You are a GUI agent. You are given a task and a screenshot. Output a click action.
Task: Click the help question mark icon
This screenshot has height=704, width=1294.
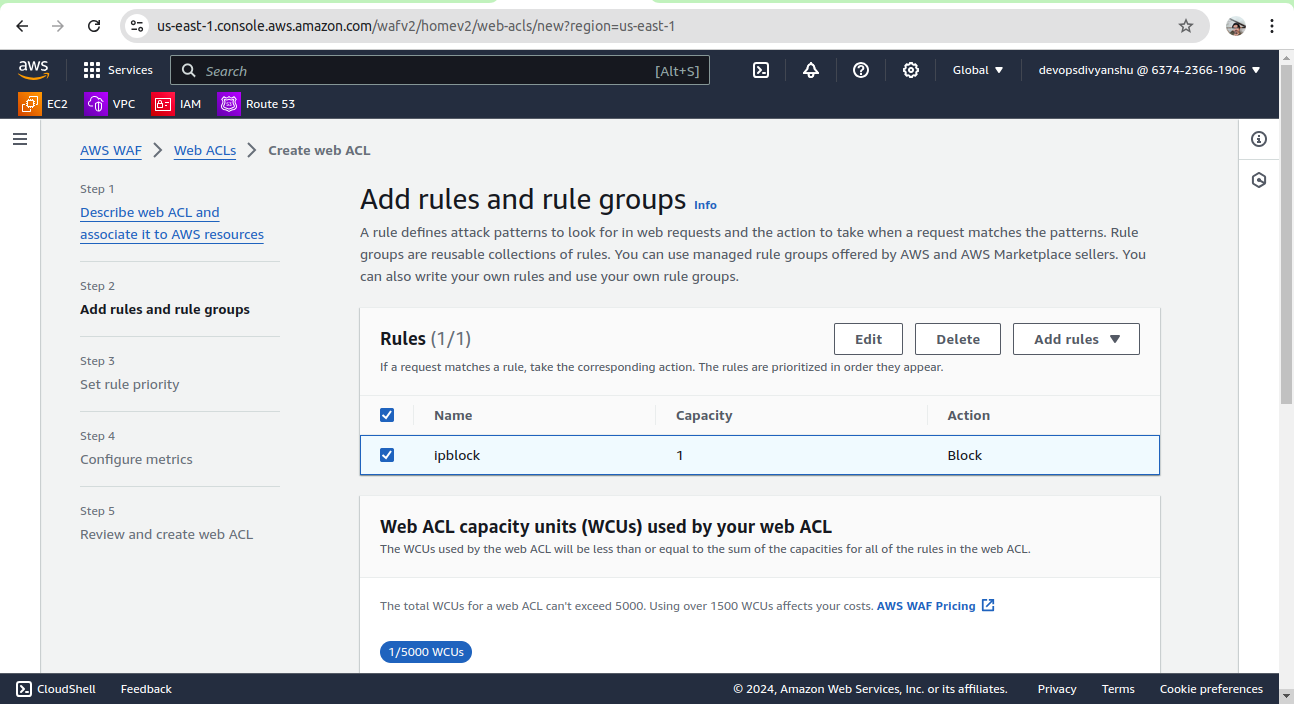point(861,70)
